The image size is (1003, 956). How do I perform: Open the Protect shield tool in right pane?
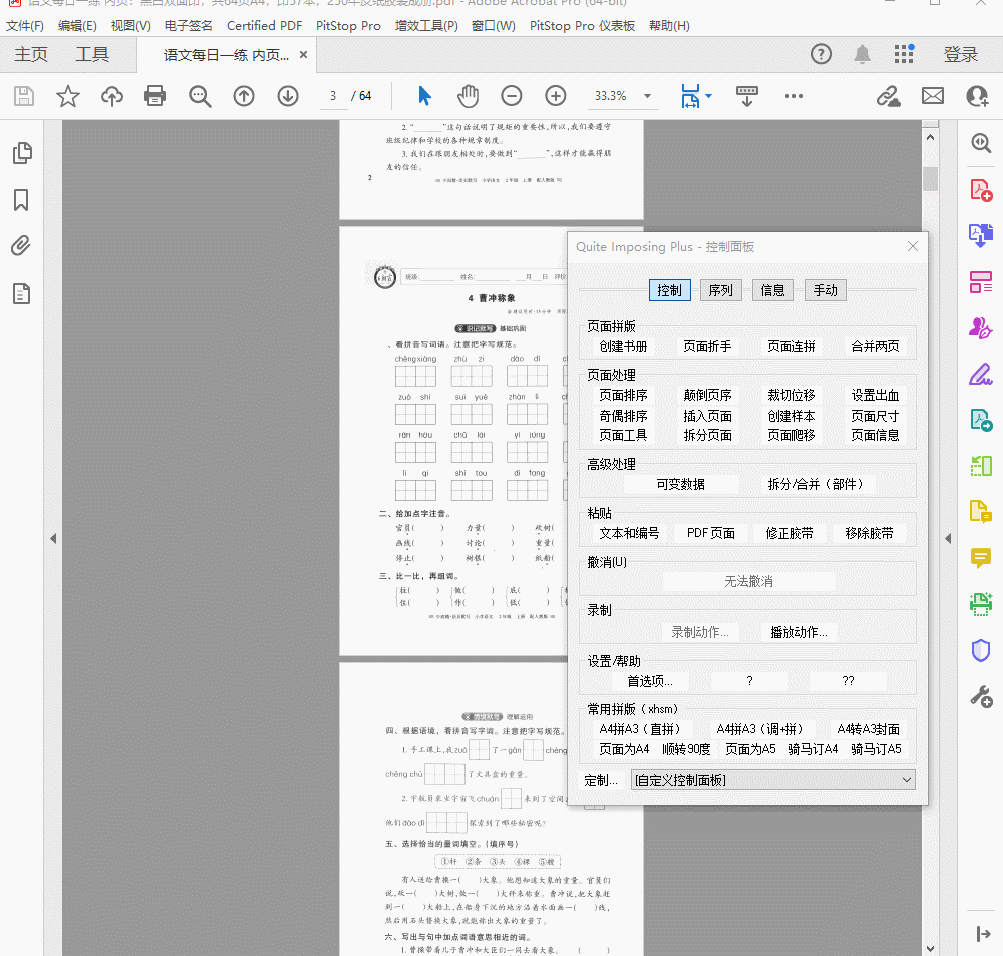[981, 650]
